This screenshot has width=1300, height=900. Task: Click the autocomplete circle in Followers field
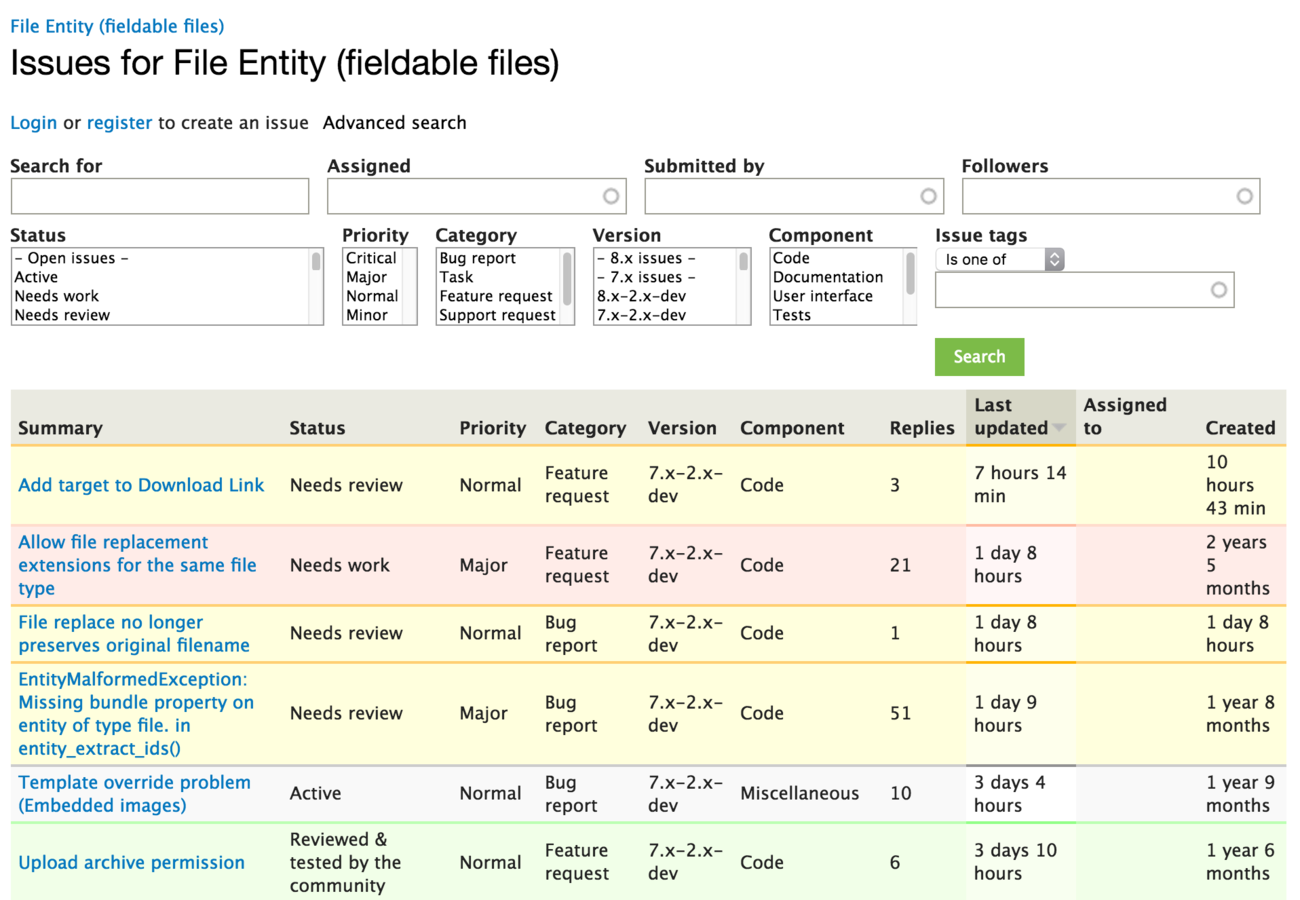pos(1244,196)
